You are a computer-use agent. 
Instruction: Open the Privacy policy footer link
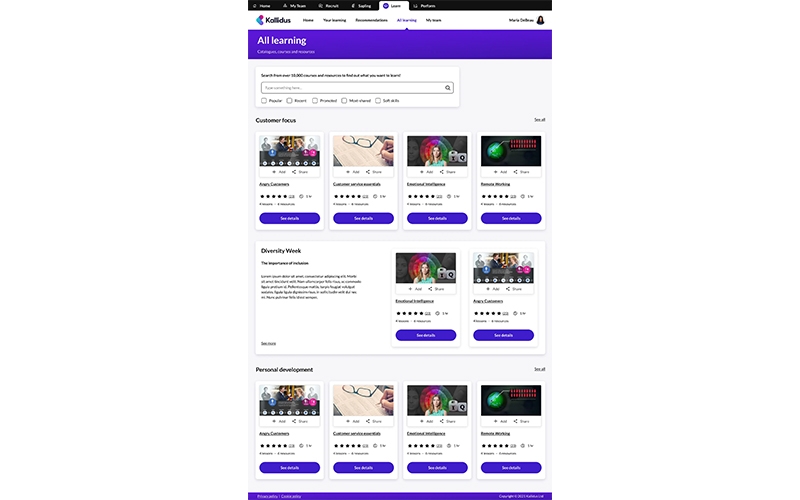point(267,496)
